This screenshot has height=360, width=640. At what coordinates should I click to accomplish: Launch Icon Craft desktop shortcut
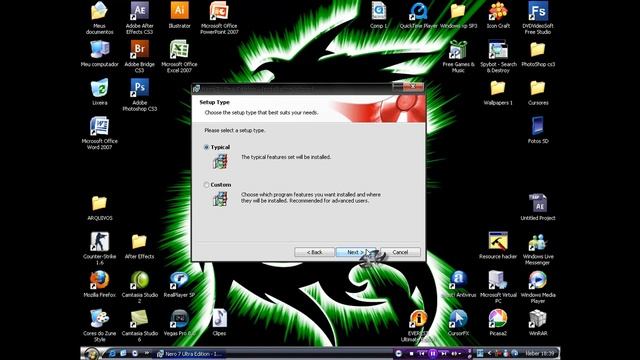[x=498, y=15]
